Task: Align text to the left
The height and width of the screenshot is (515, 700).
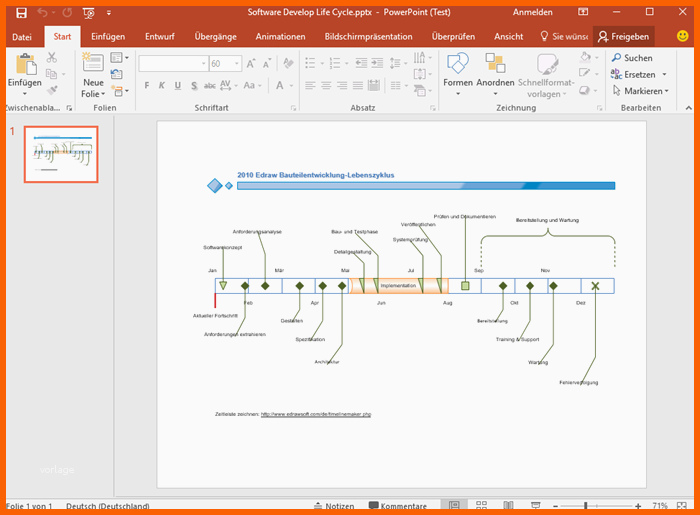Action: 310,85
